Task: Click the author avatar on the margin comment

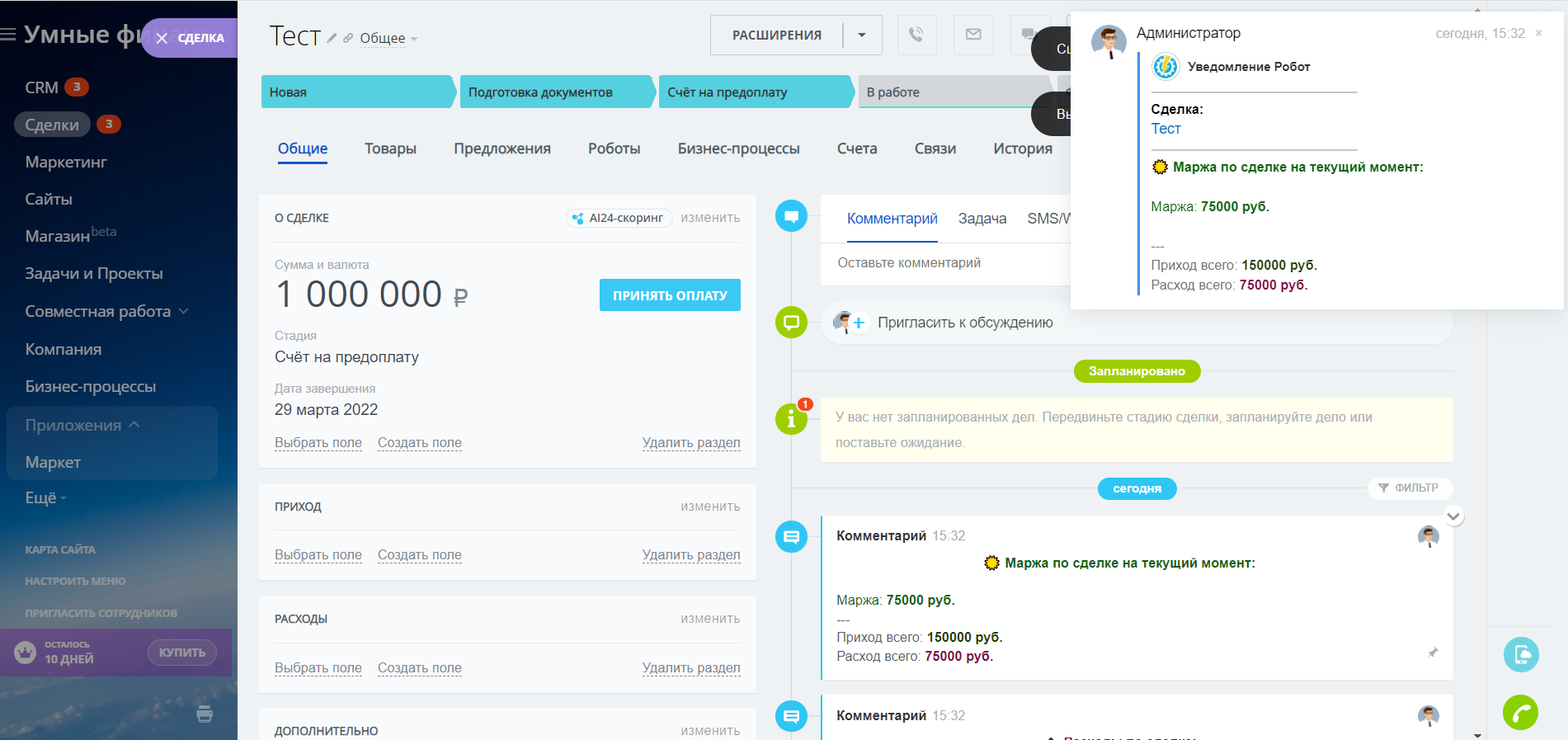Action: pyautogui.click(x=1429, y=536)
